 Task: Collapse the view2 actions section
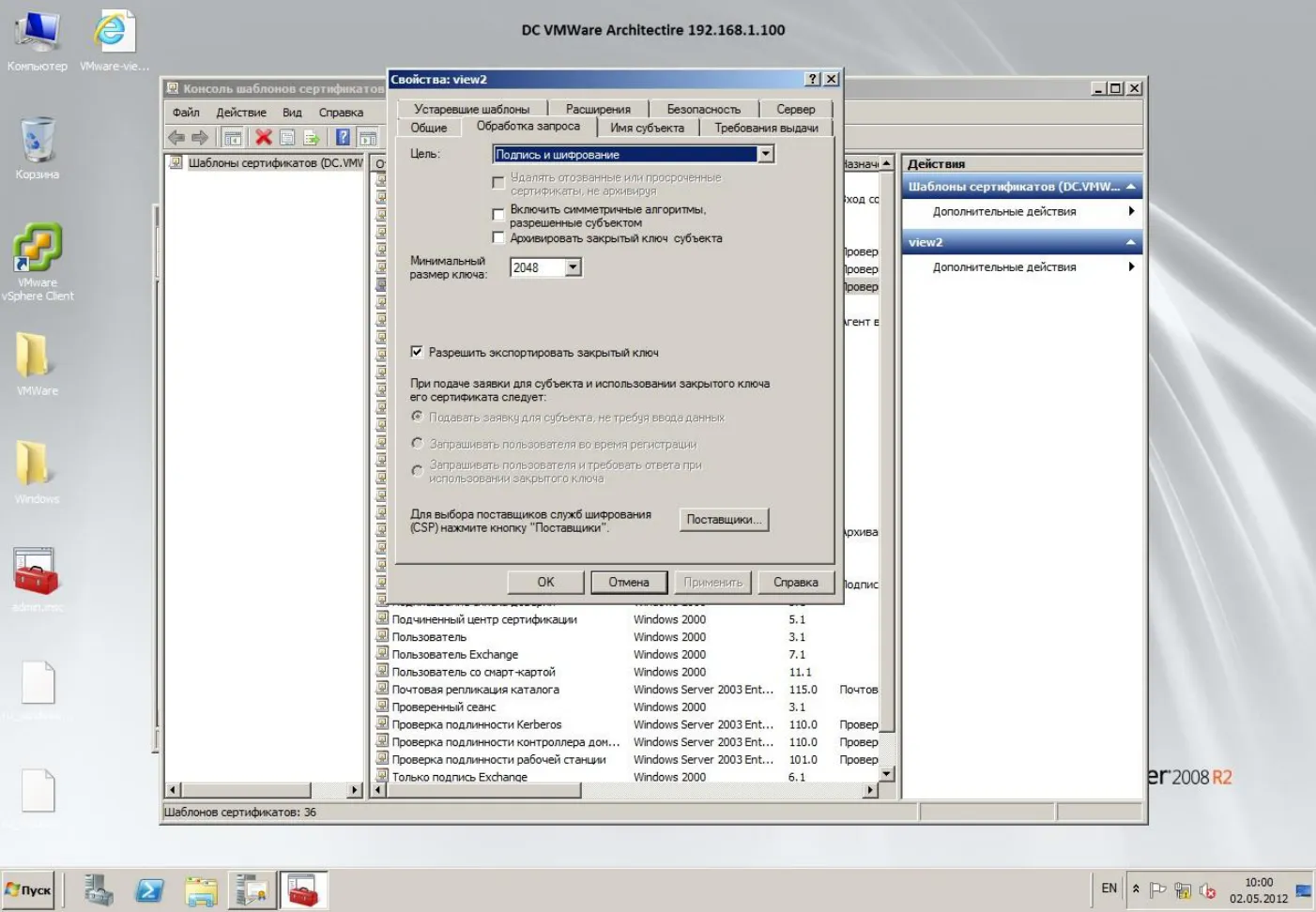[x=1130, y=242]
